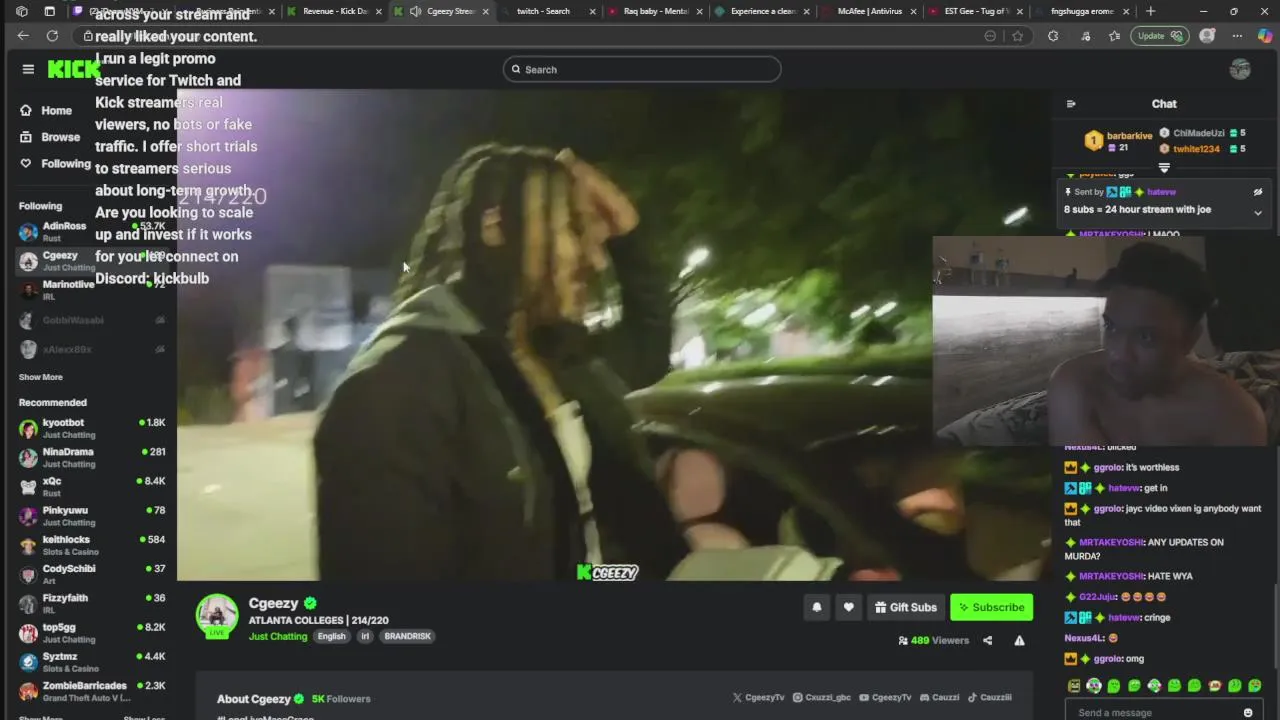Switch to the twitch - Search tab
The height and width of the screenshot is (720, 1280).
click(548, 11)
